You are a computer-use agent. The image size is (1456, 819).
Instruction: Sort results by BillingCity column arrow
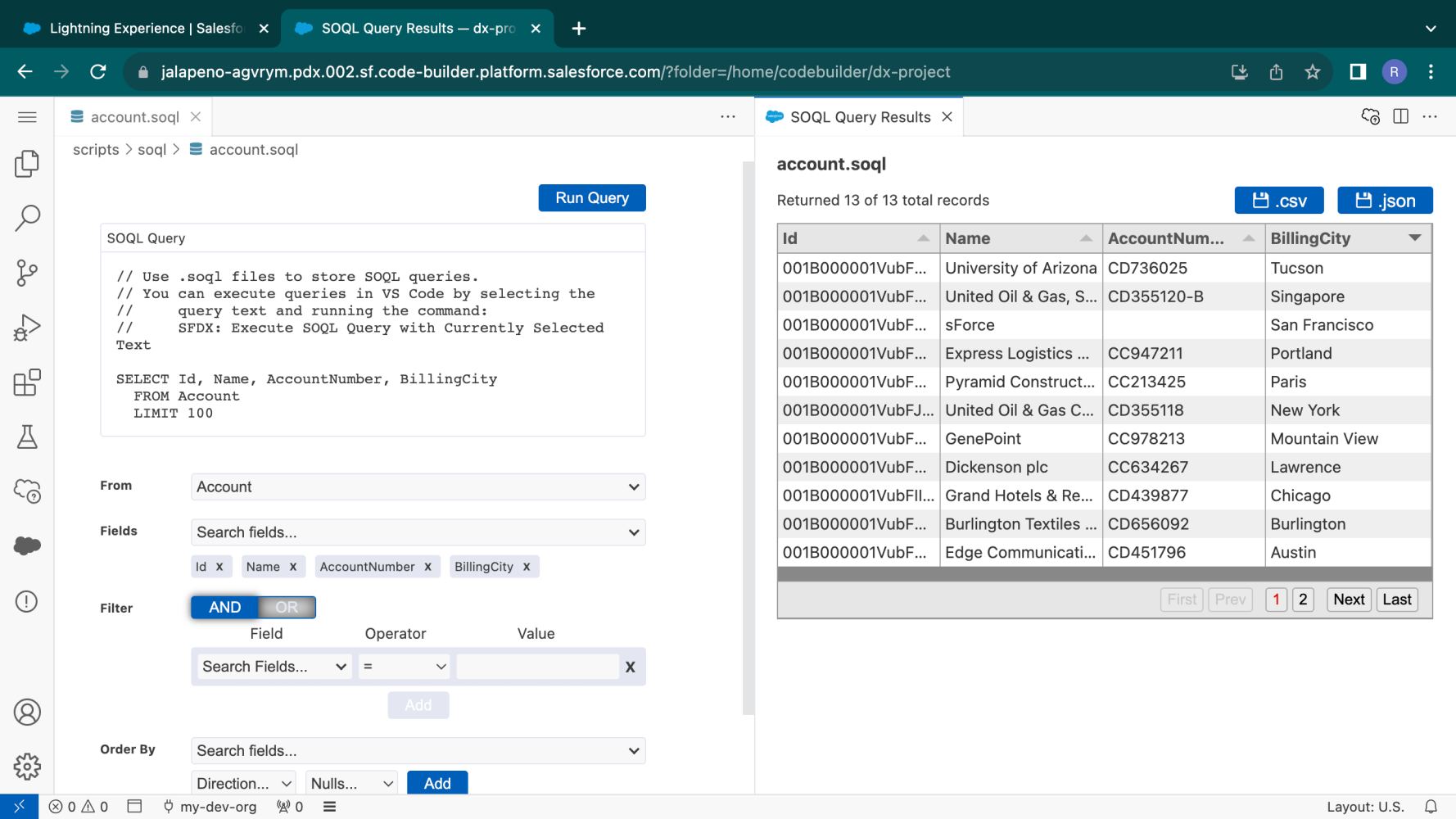tap(1414, 238)
